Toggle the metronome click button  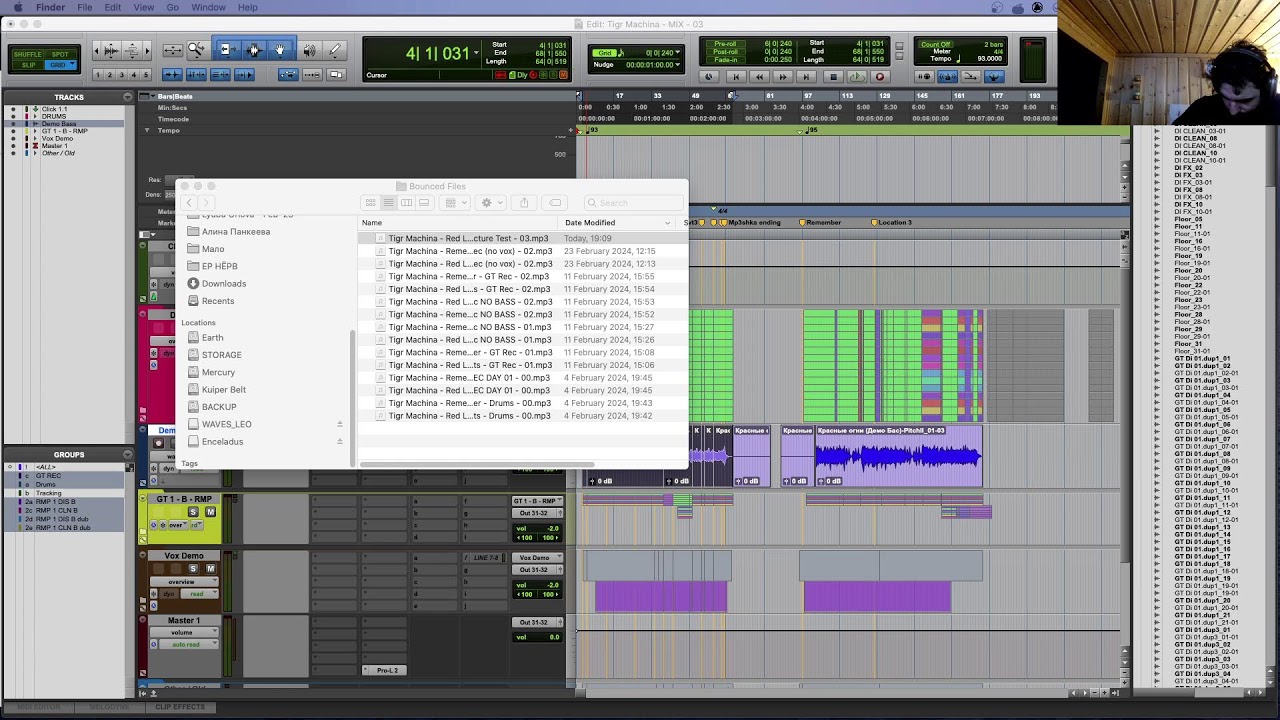pos(947,77)
